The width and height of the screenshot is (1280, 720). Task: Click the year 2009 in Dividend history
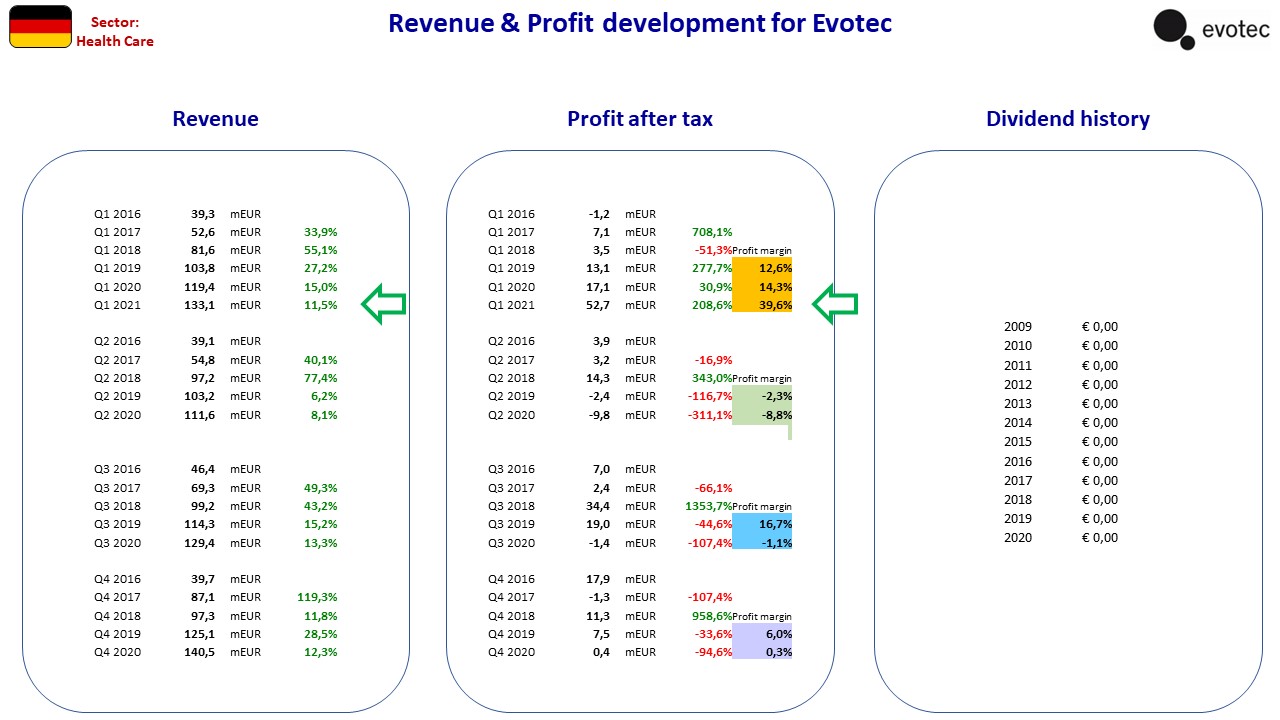pos(1018,326)
